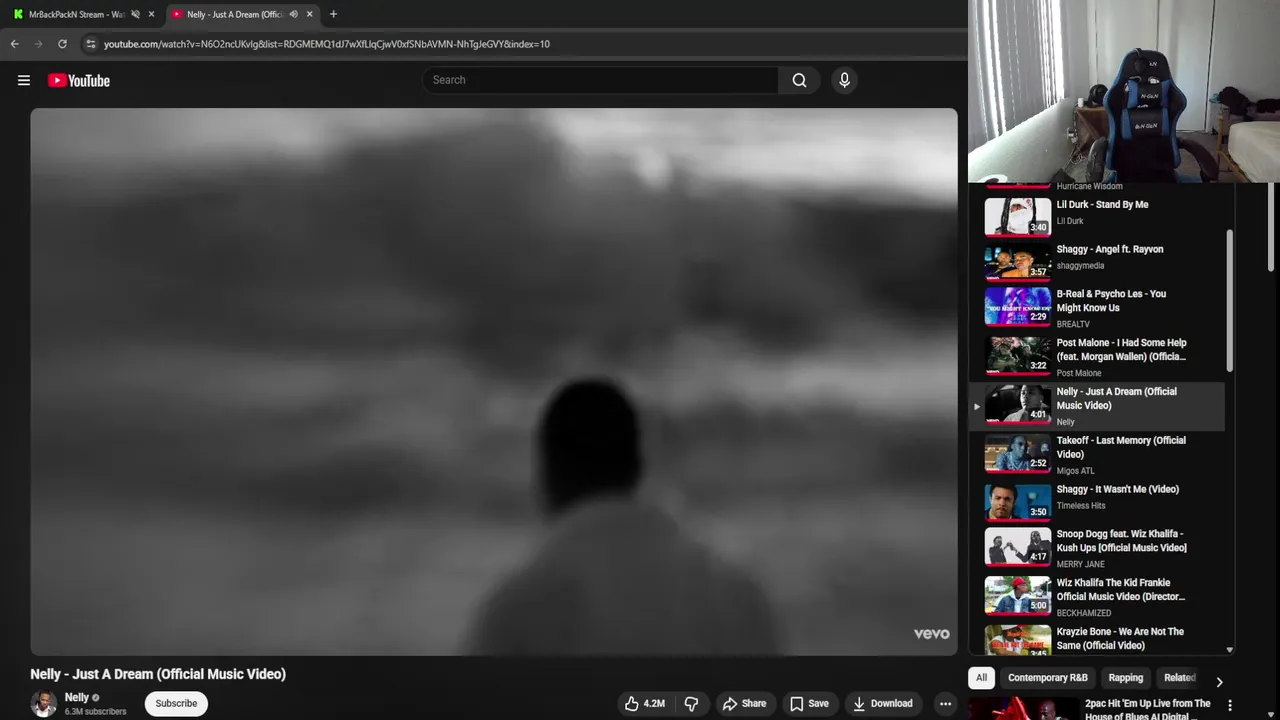This screenshot has height=720, width=1280.
Task: Click the magnifier search button
Action: (799, 80)
